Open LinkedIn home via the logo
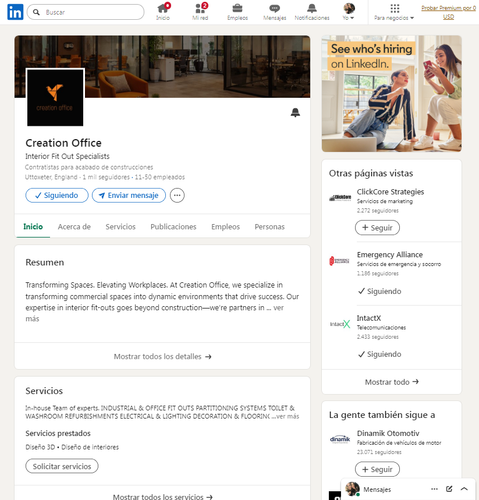The image size is (479, 500). click(15, 12)
